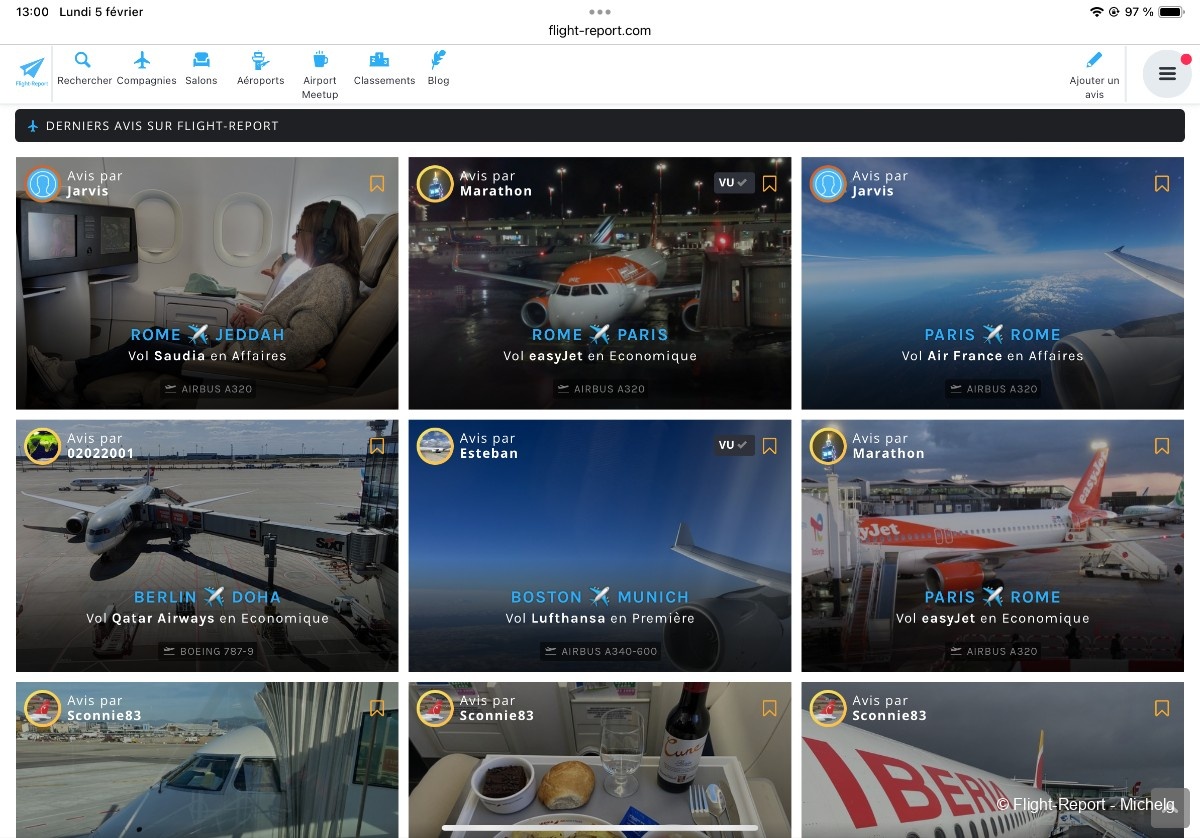Click VU badge on Boston–Munich card
Viewport: 1200px width, 838px height.
point(734,445)
